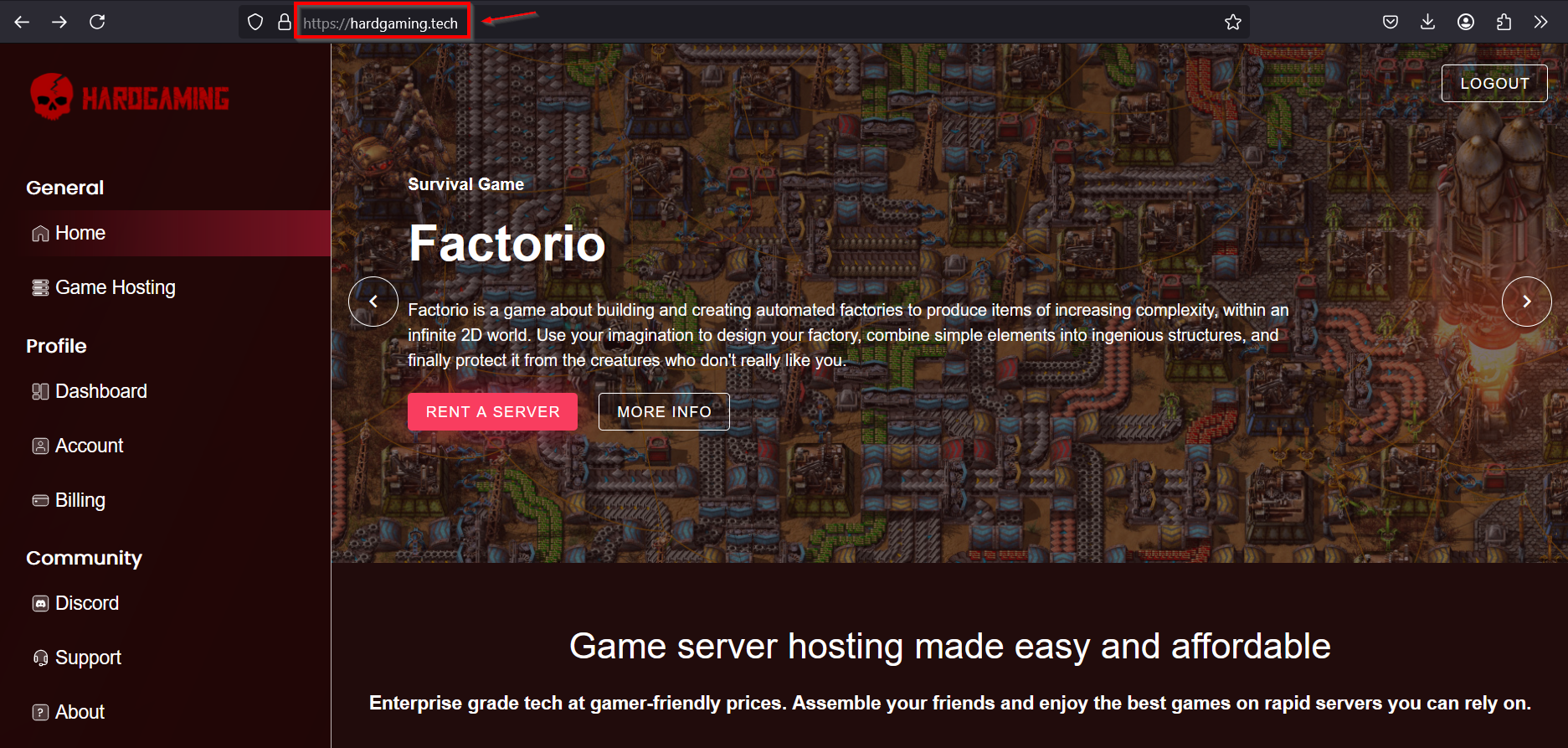Open the shield tracking protection icon
1568x748 pixels.
pyautogui.click(x=255, y=22)
